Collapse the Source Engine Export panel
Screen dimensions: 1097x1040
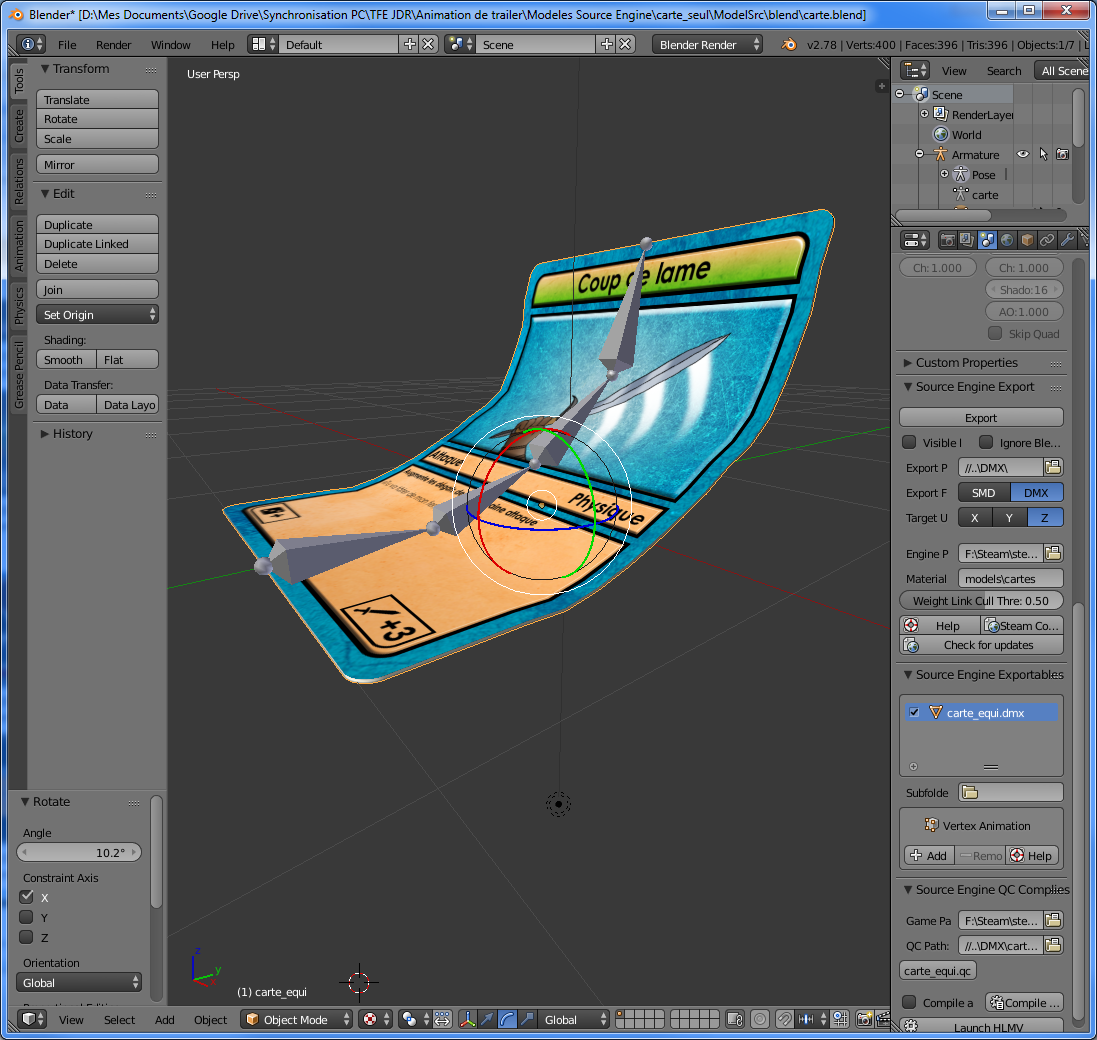908,387
